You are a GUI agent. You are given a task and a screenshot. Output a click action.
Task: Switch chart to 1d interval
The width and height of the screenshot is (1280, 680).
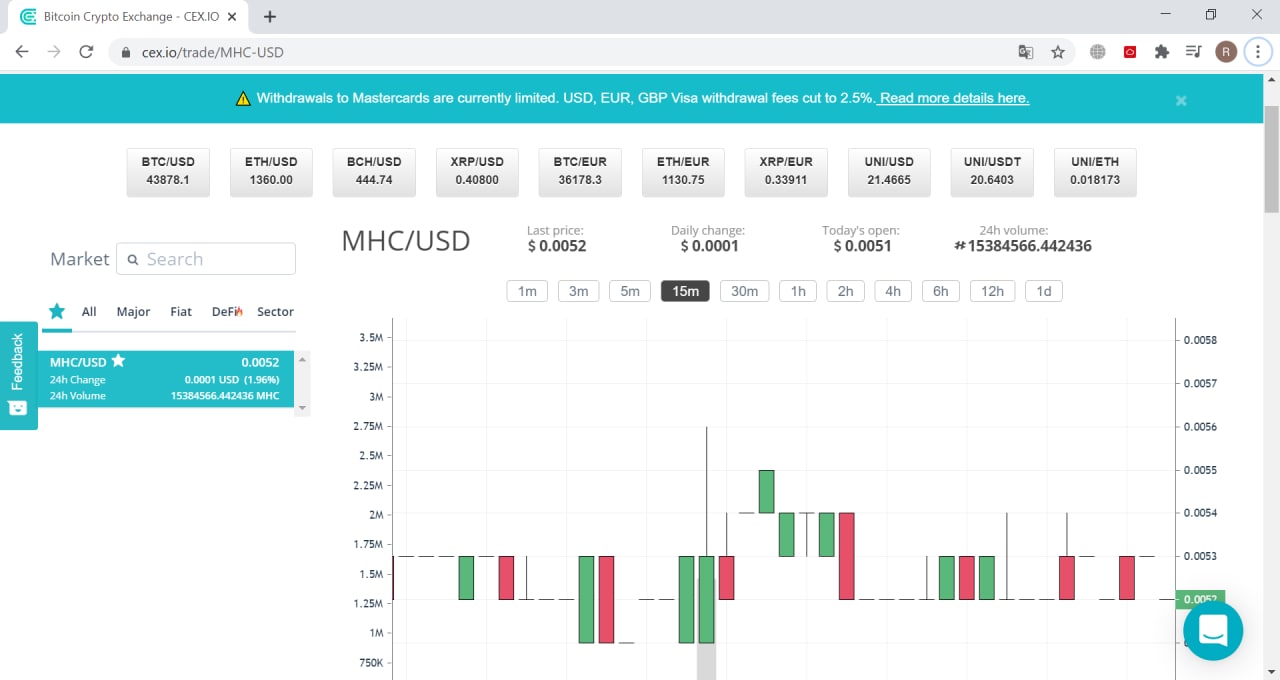tap(1044, 291)
